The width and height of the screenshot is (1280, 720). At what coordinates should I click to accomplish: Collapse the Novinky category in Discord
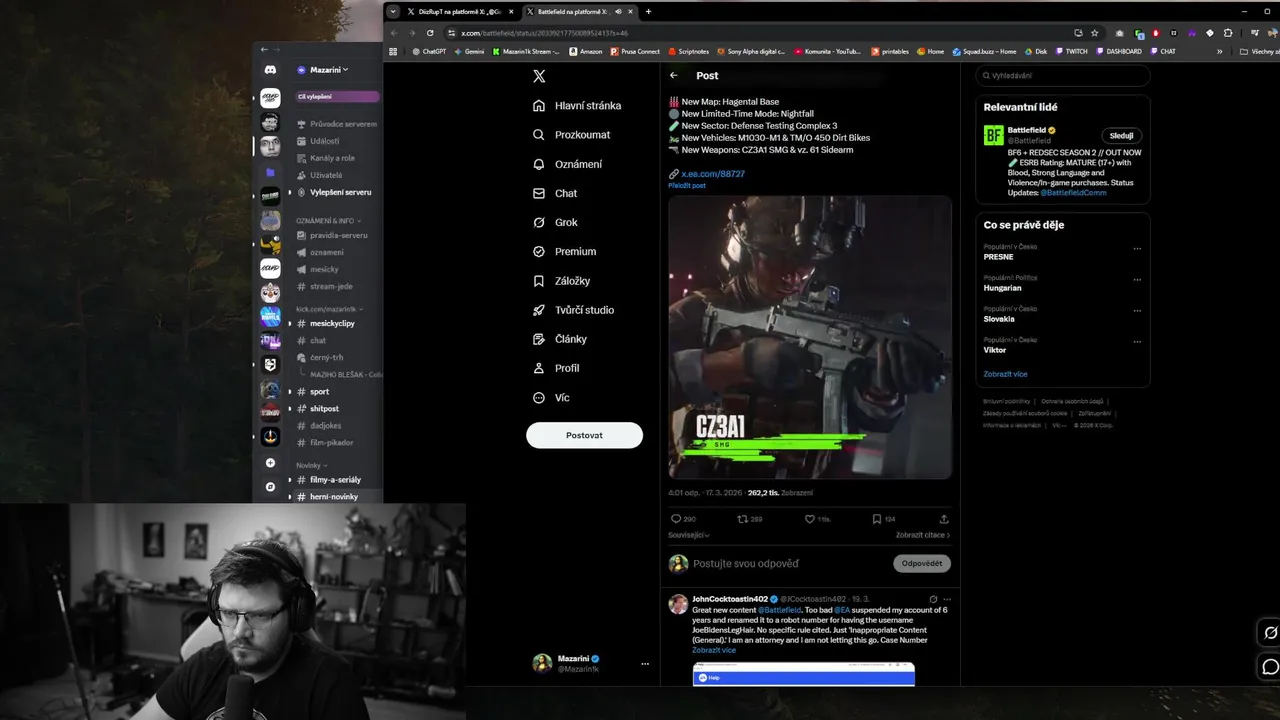pyautogui.click(x=311, y=465)
